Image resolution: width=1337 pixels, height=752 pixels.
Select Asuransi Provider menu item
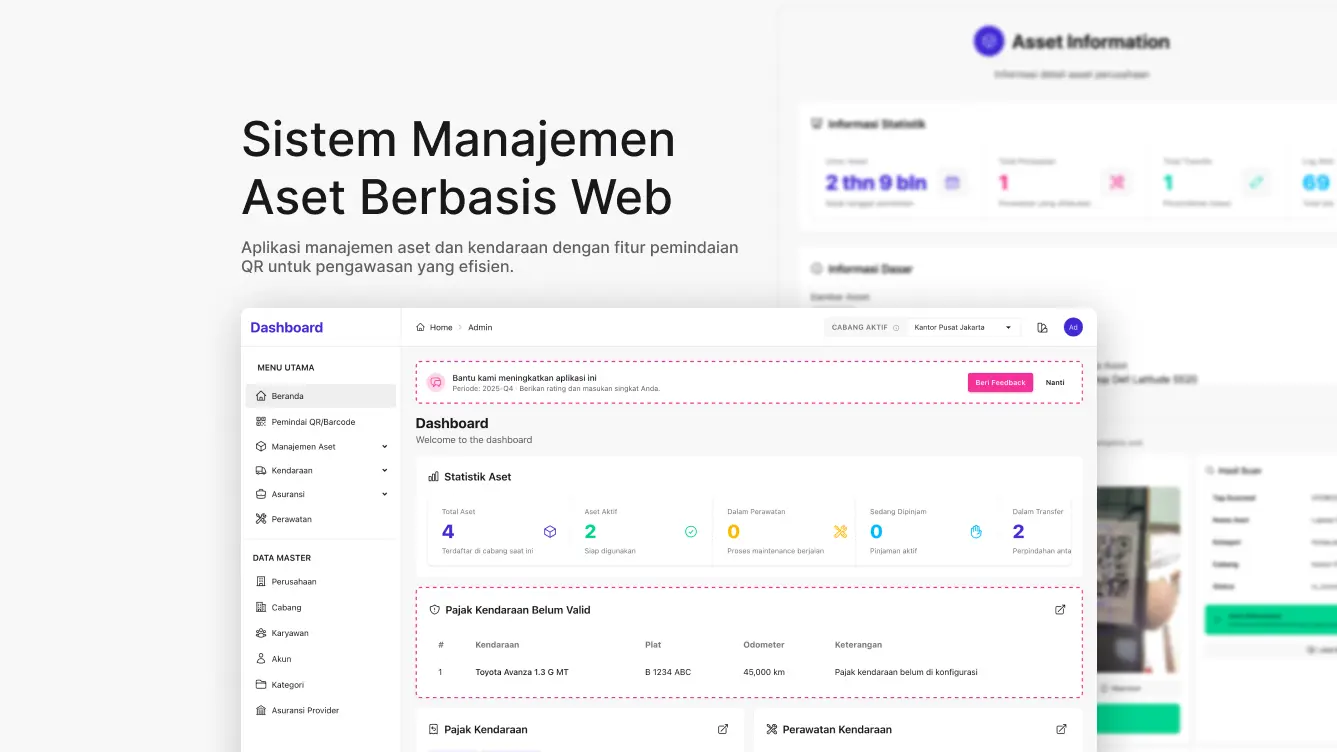[305, 710]
